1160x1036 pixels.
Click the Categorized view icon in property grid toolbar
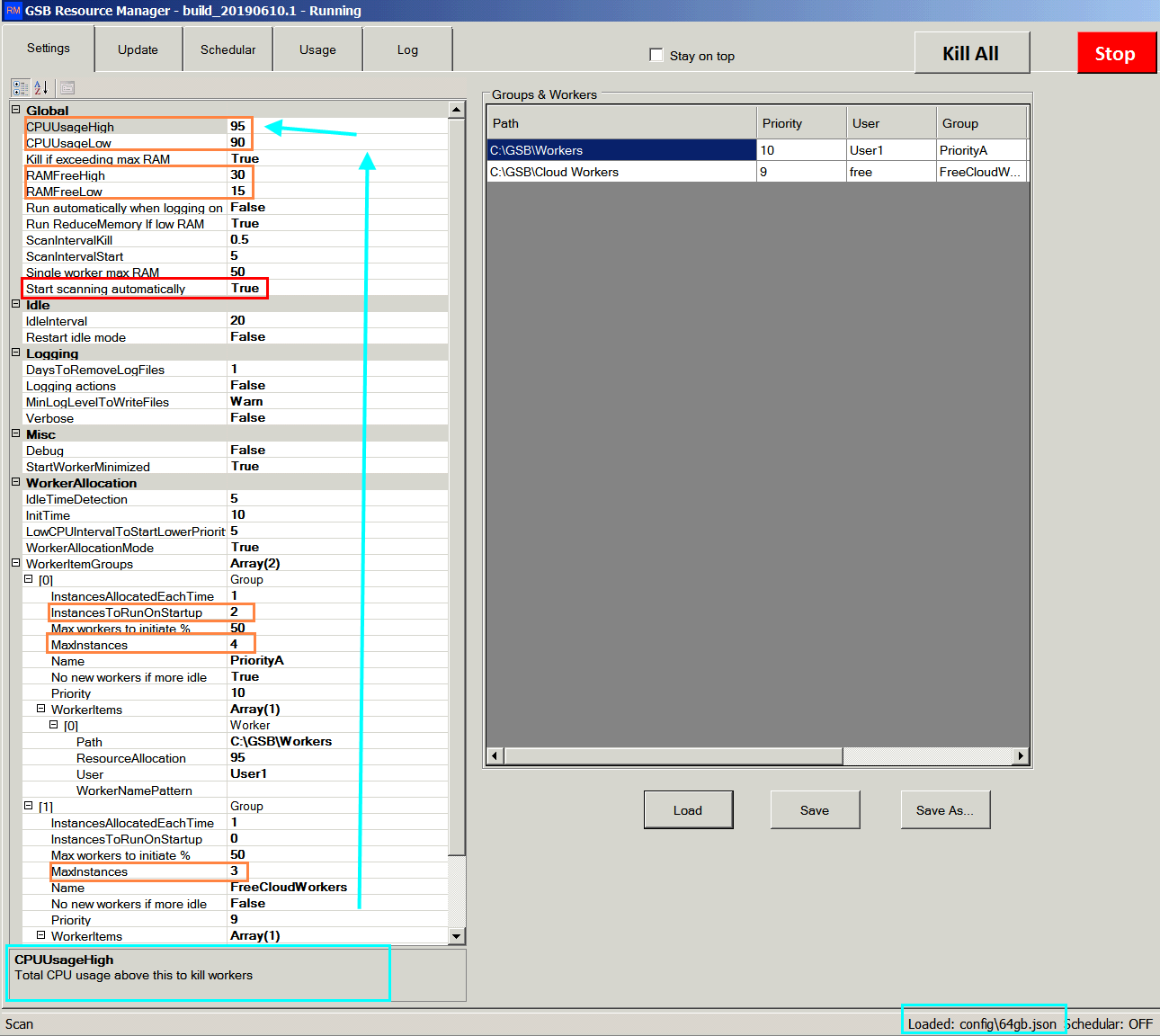(x=20, y=87)
